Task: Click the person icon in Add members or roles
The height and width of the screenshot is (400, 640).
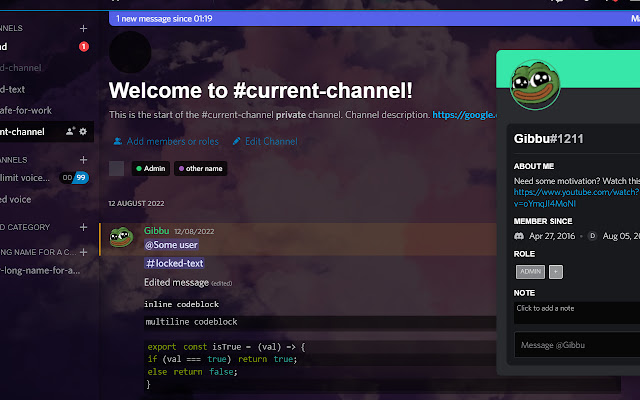Action: [118, 141]
